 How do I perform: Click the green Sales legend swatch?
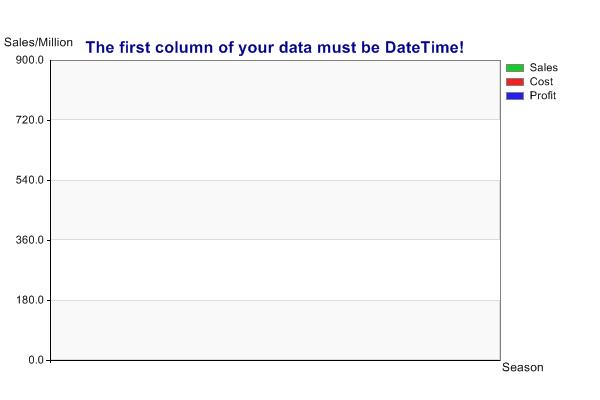click(x=515, y=68)
